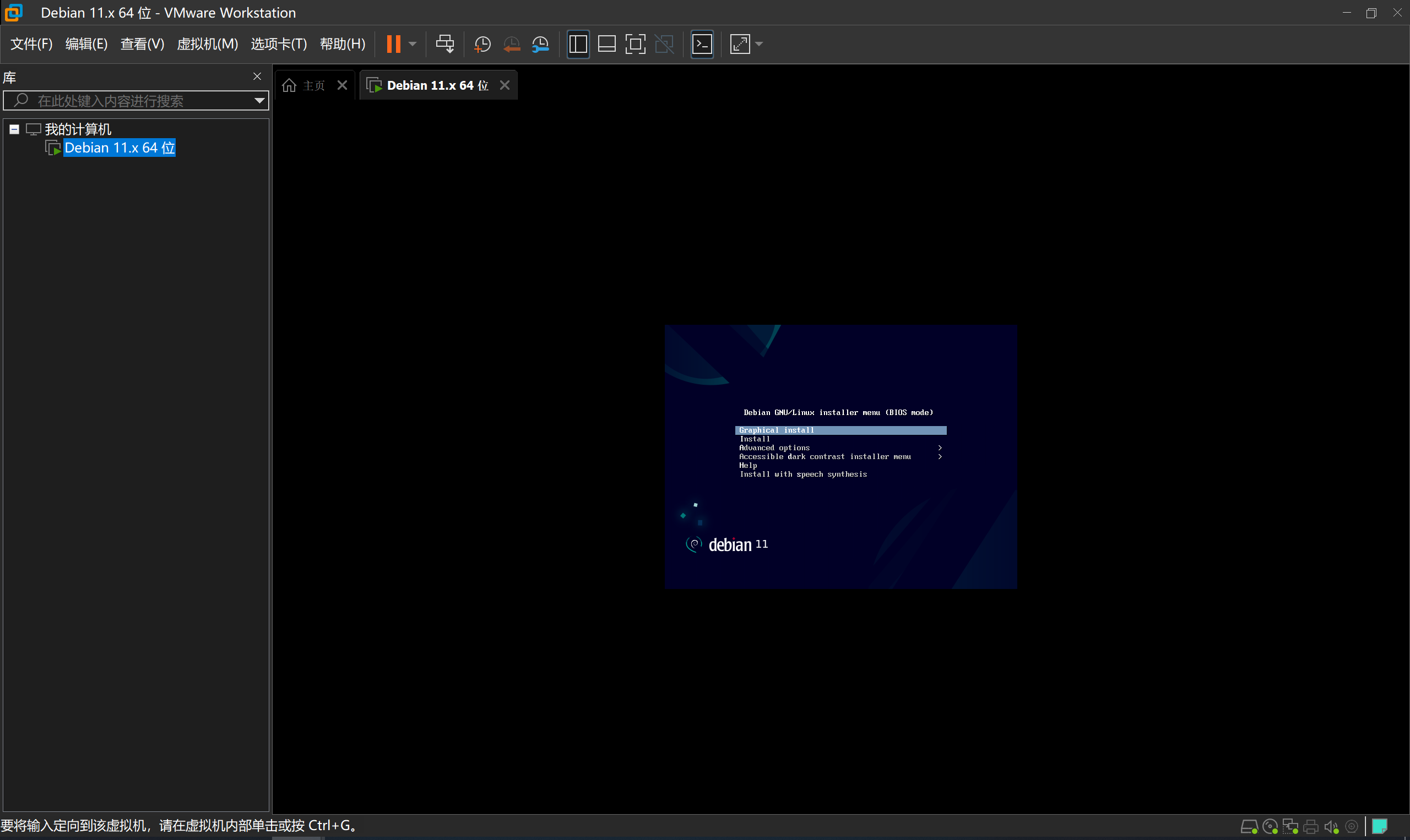This screenshot has height=840, width=1410.
Task: Click the webcam device status icon
Action: [1352, 827]
